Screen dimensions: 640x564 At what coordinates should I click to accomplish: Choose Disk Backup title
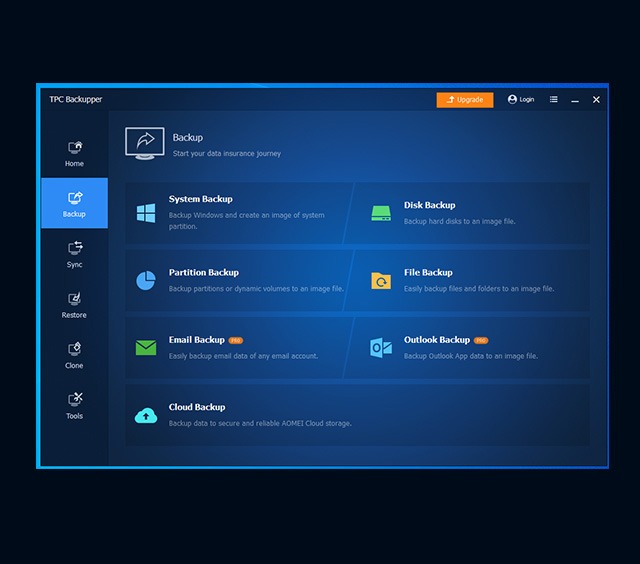point(429,205)
